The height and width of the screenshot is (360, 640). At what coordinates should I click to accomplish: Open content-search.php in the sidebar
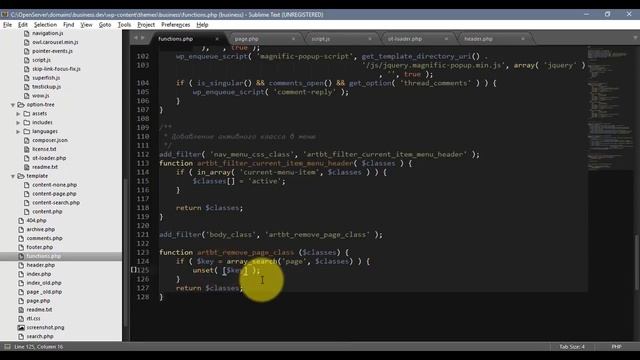pos(56,203)
